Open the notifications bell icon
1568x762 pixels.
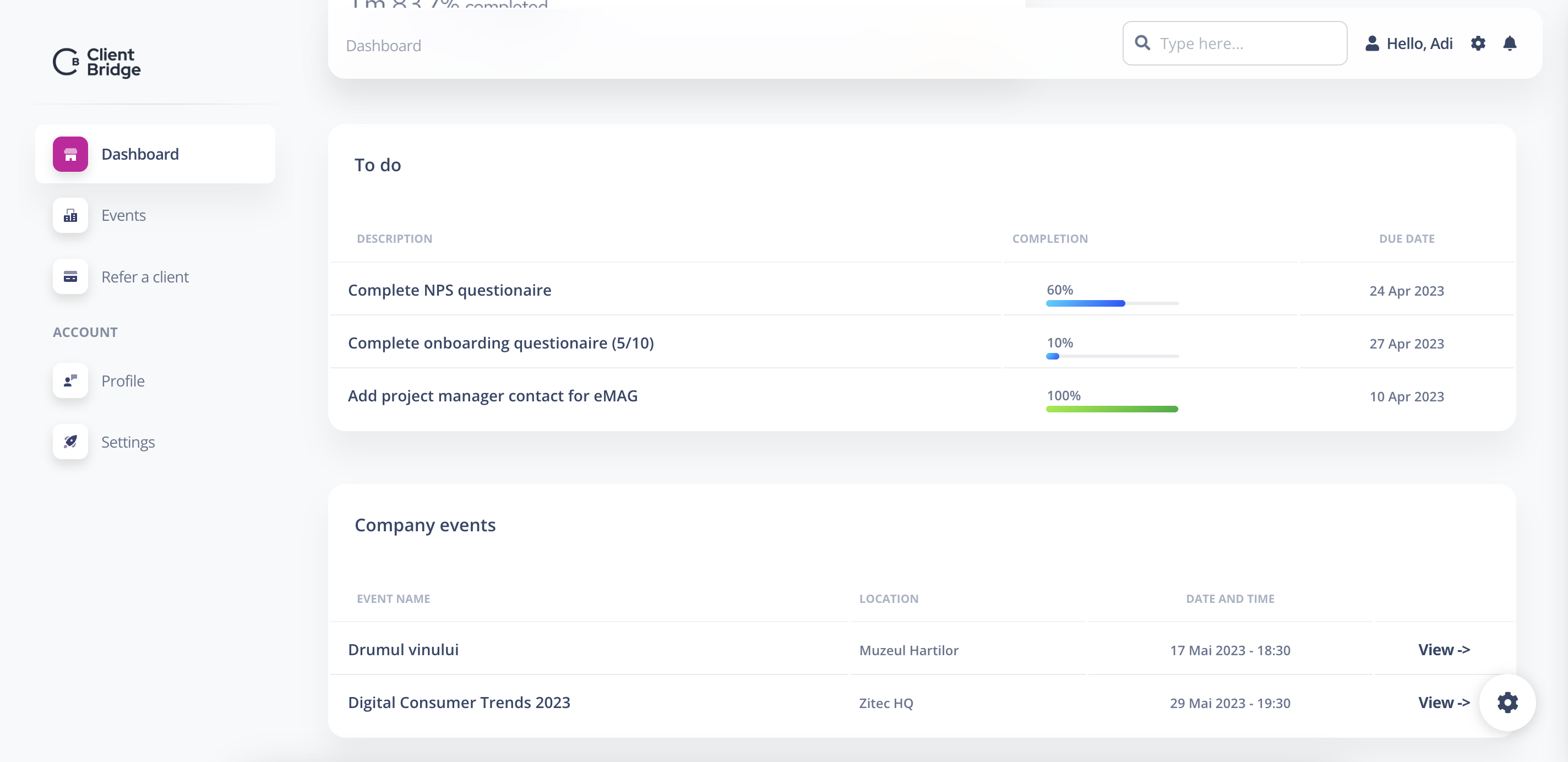[1510, 44]
